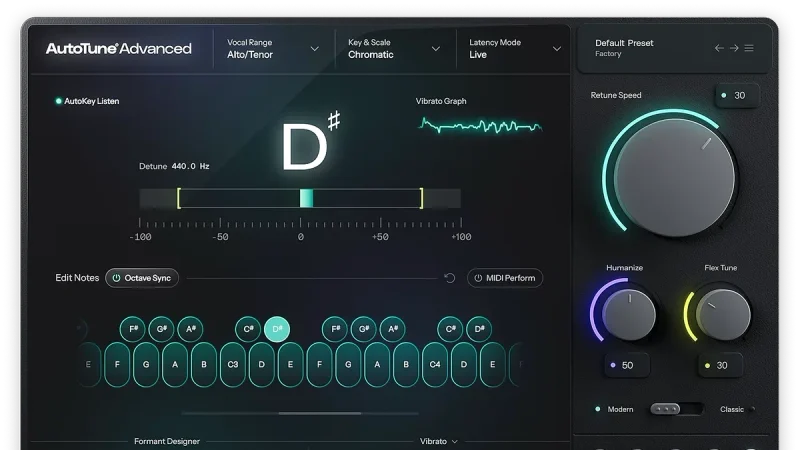Open the Vocal Range dropdown
Screen dimensions: 800x450
pyautogui.click(x=273, y=48)
